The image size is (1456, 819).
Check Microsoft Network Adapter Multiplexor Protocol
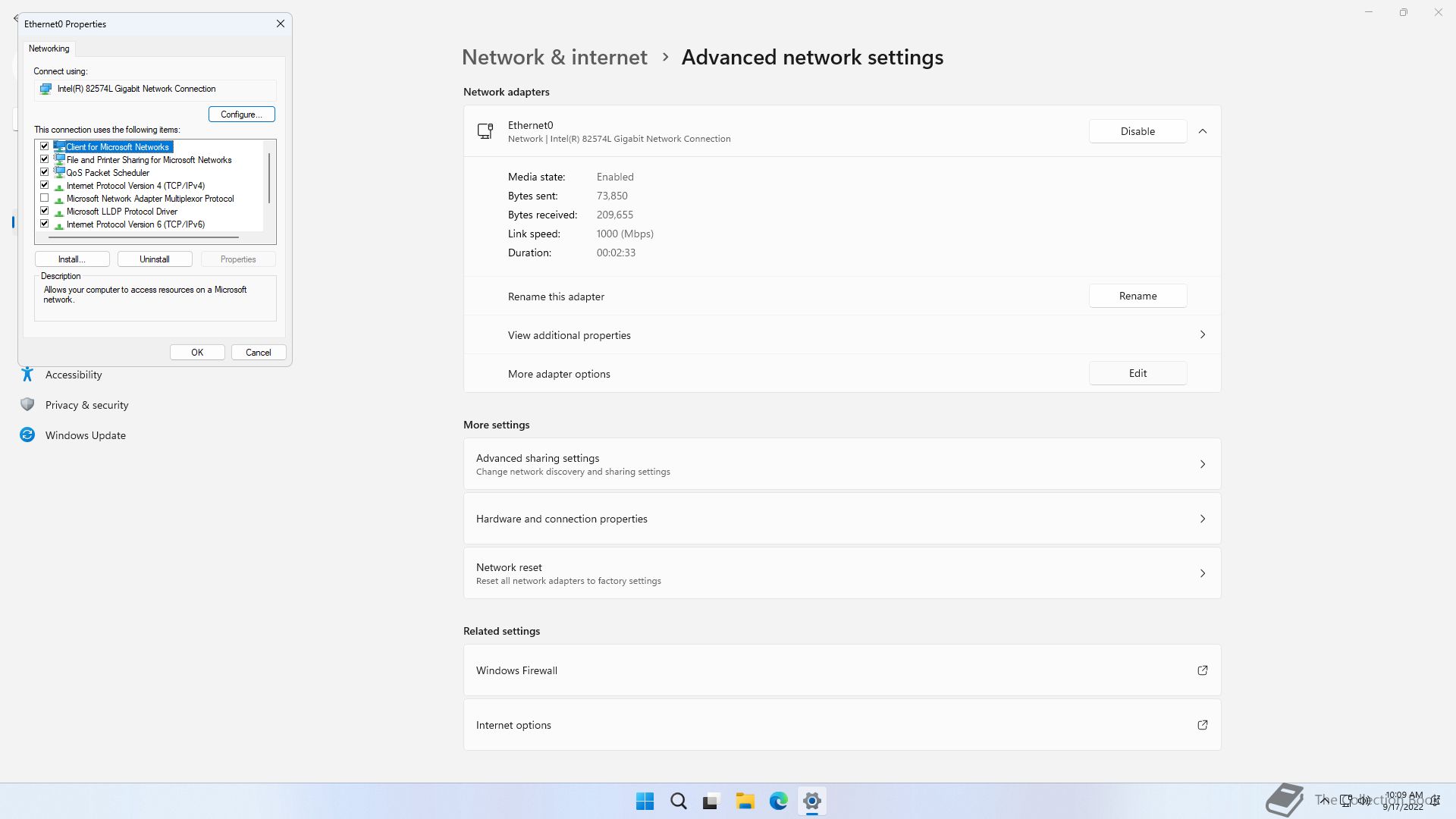tap(45, 198)
